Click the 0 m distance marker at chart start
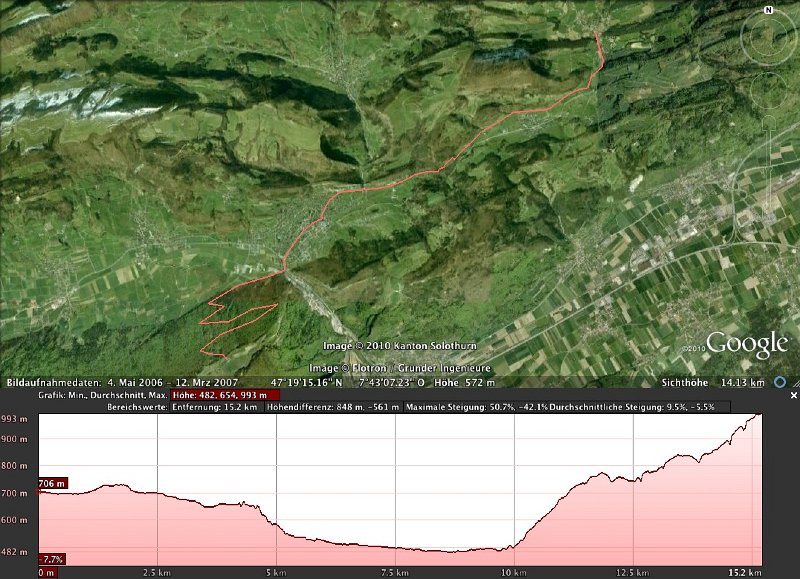The width and height of the screenshot is (800, 579). coord(46,573)
